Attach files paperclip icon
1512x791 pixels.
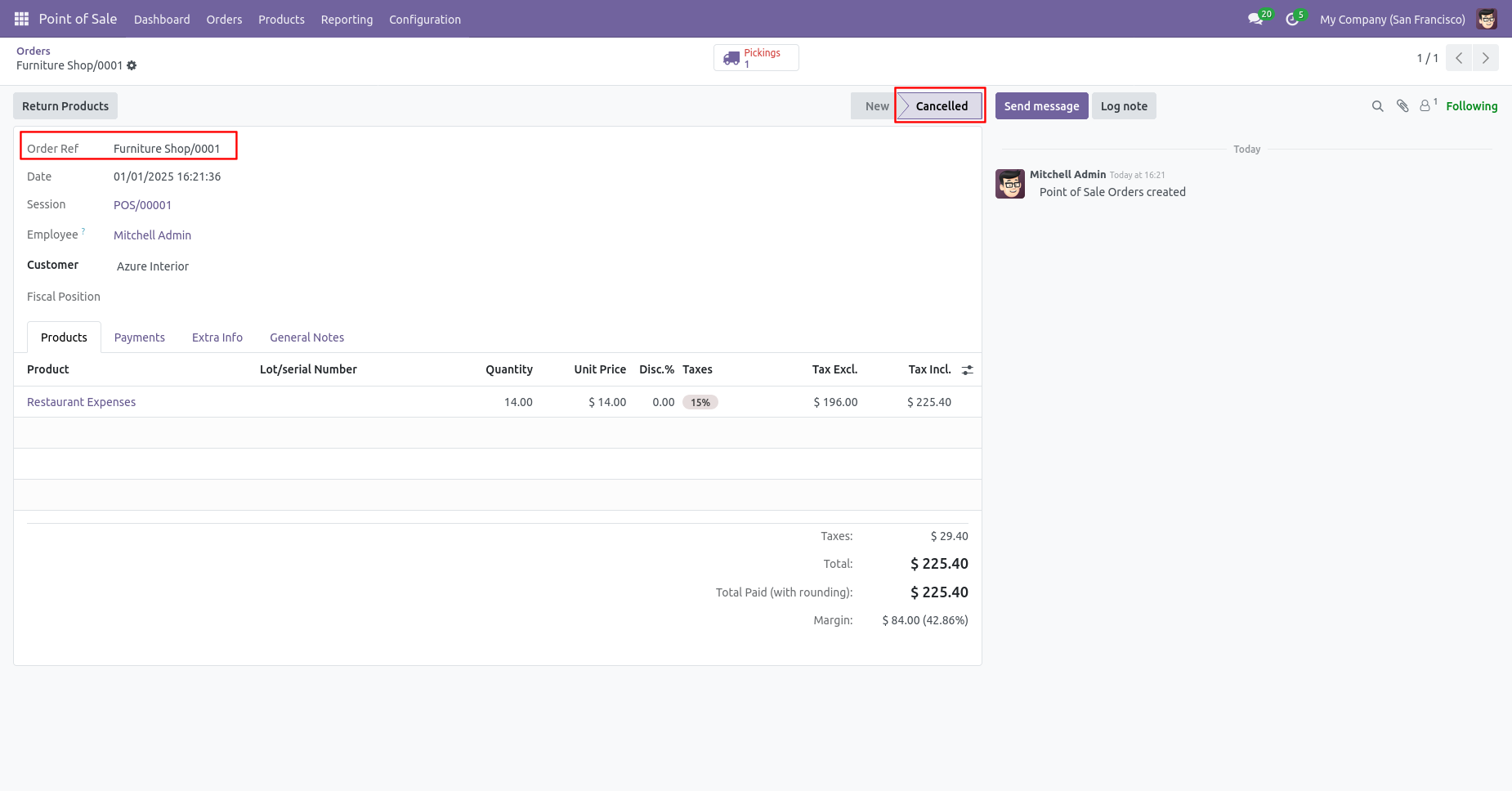pyautogui.click(x=1402, y=106)
